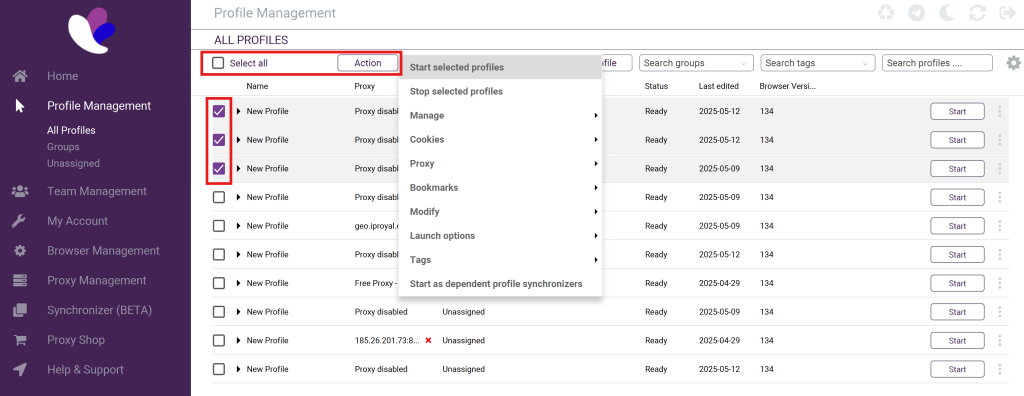Viewport: 1024px width, 396px height.
Task: Click Start button for the last profile
Action: pyautogui.click(x=957, y=369)
